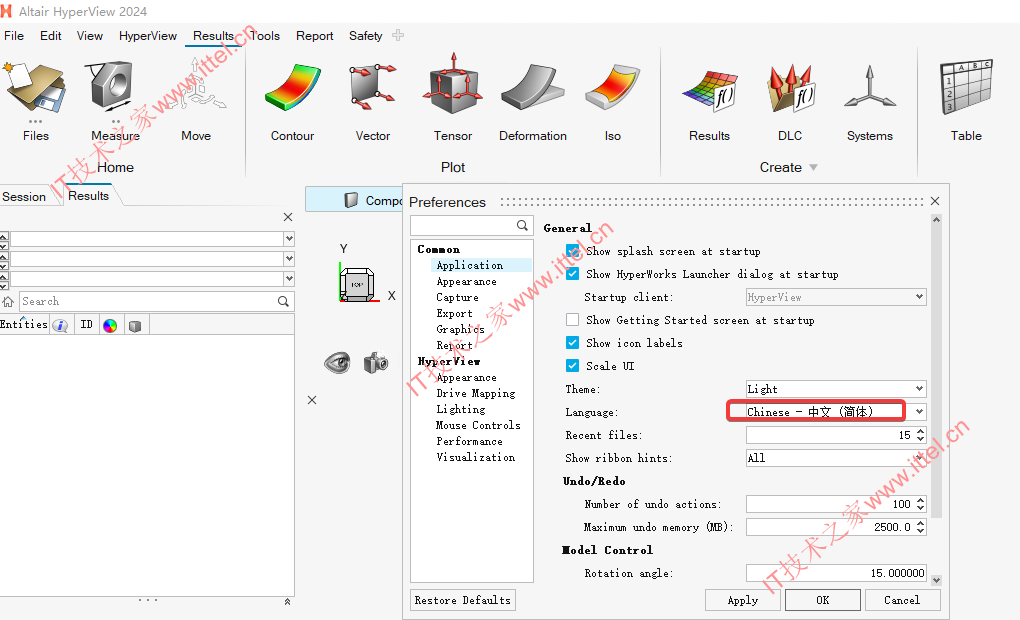Close the results browser panel
This screenshot has width=1020, height=620.
tap(288, 217)
